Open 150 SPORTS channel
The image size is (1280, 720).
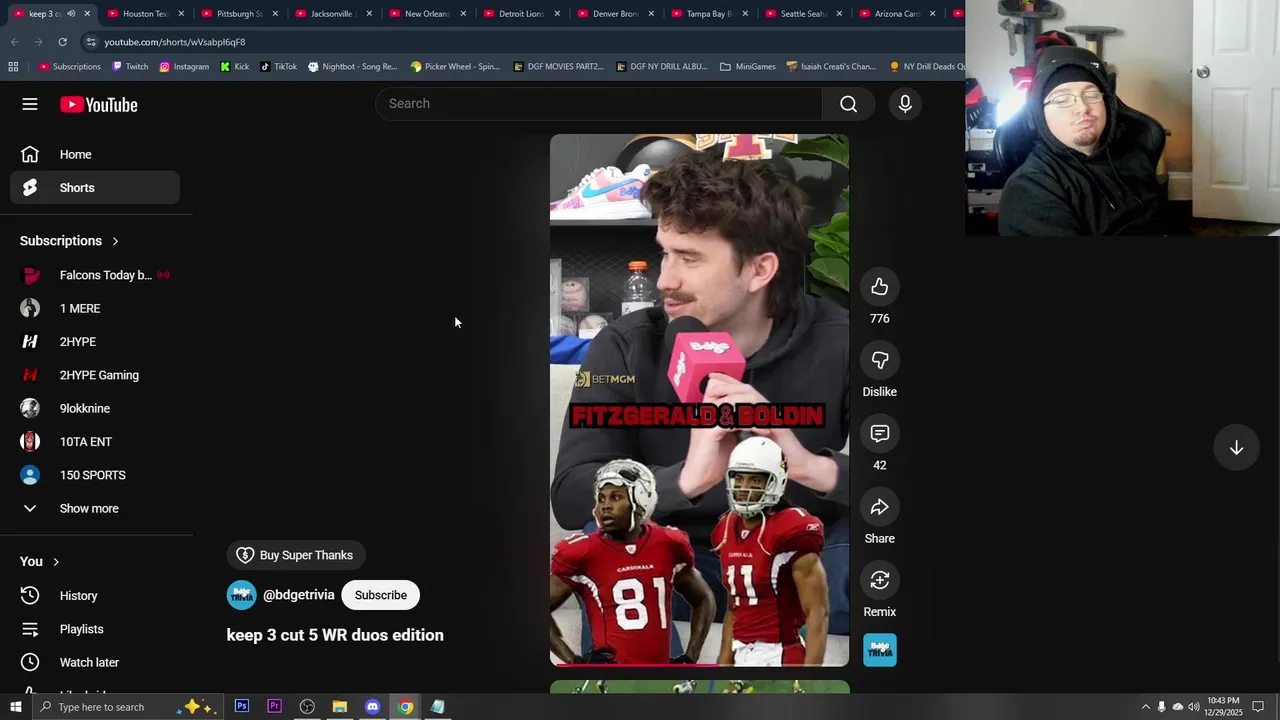(x=95, y=475)
